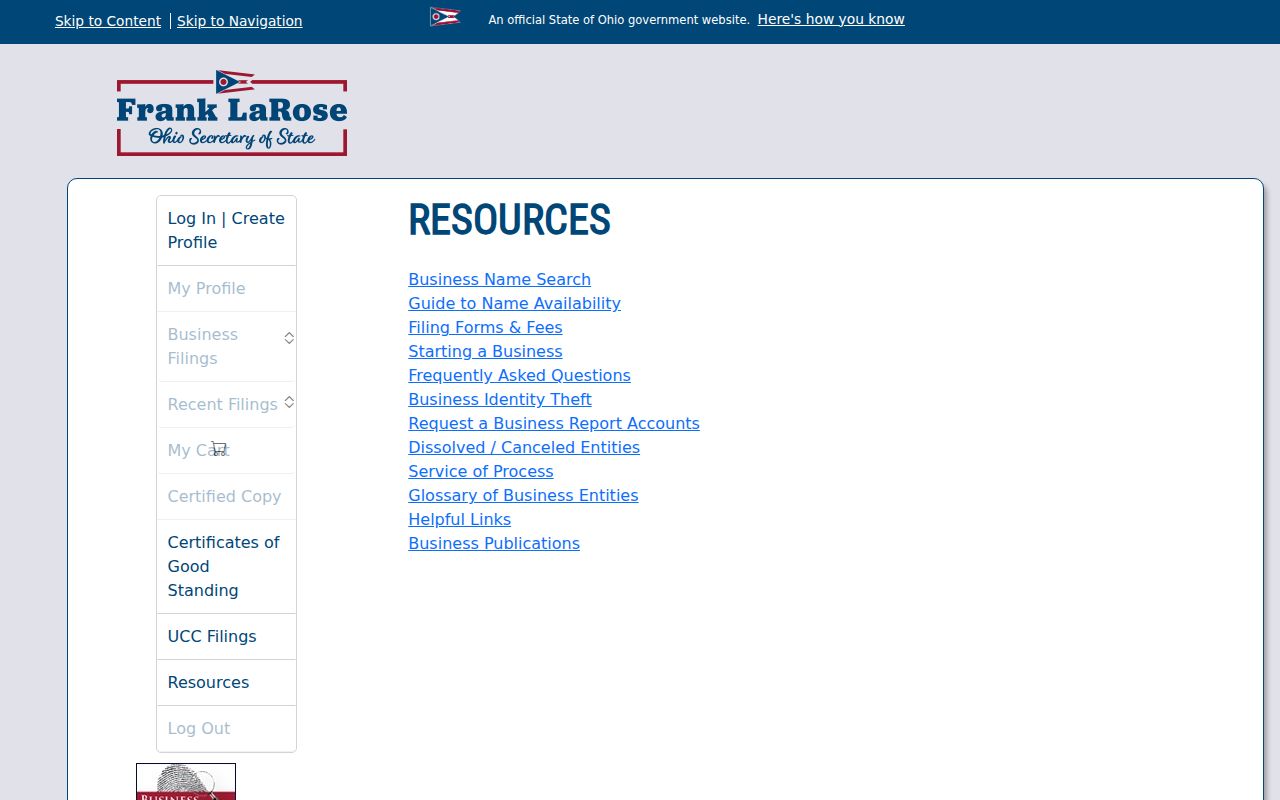Click the Here's how you know link
Screen dimensions: 1280x800
831,19
